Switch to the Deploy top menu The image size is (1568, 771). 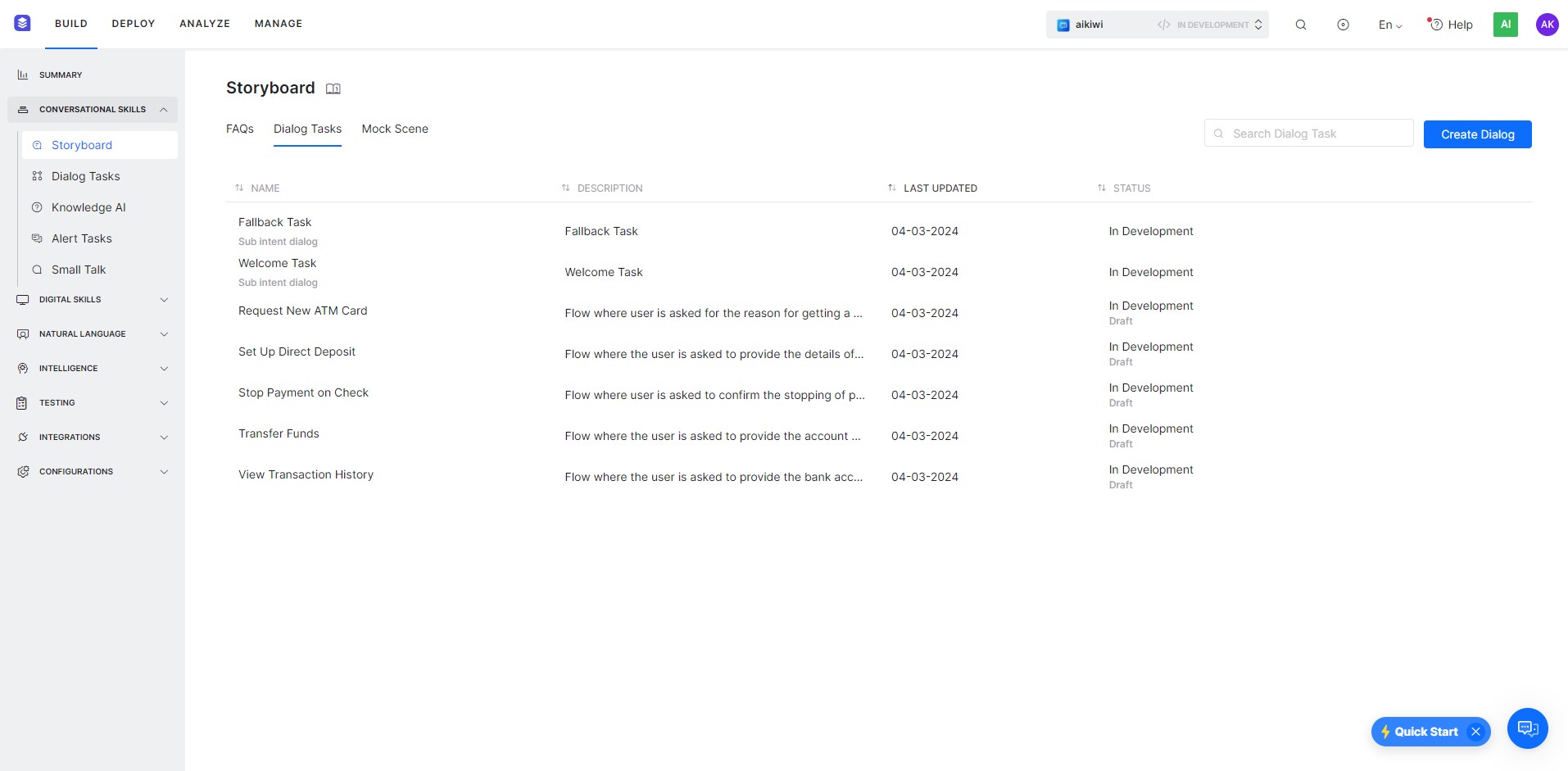click(x=134, y=24)
